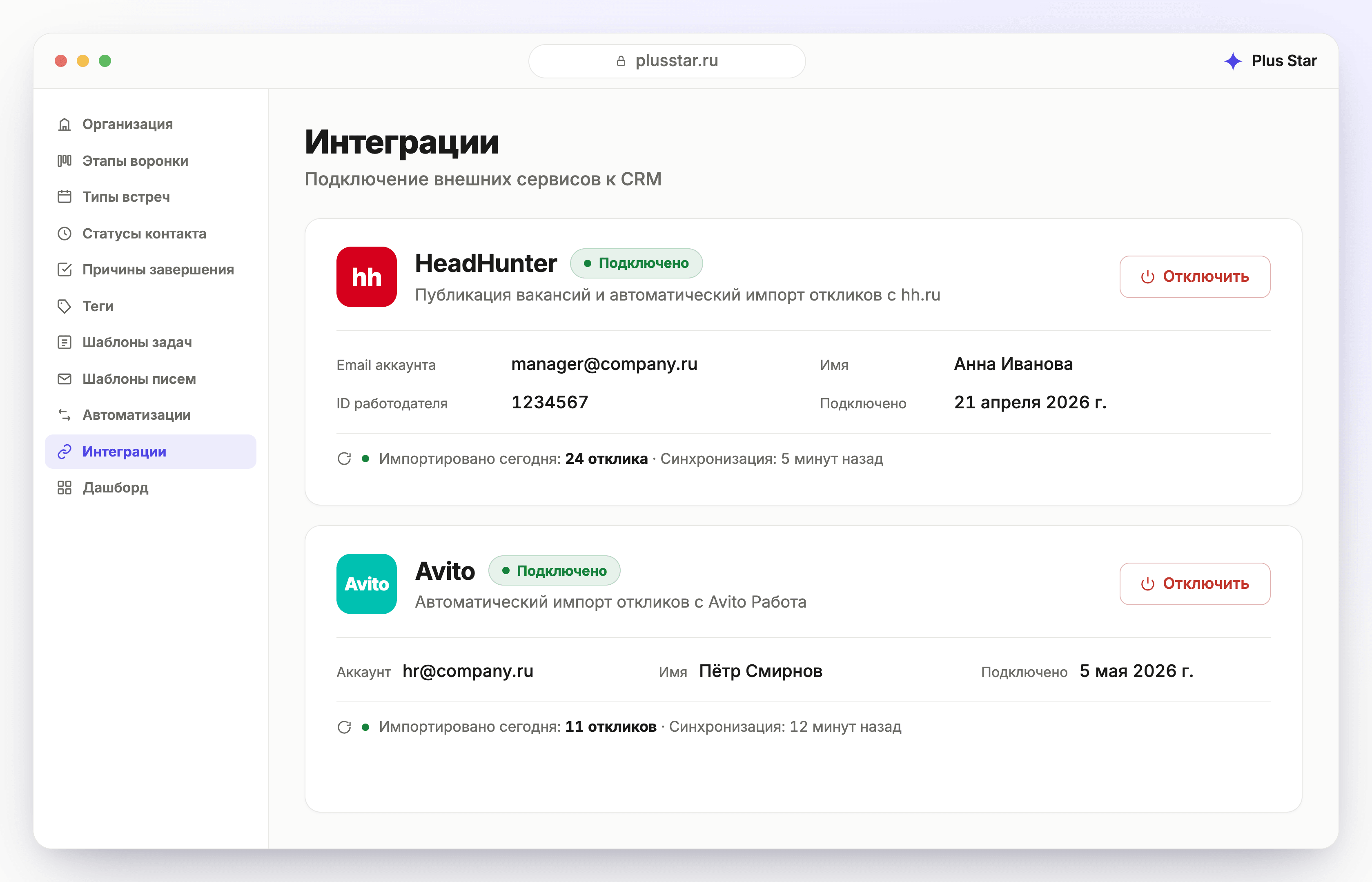Screen dimensions: 1372x882
Task: Click the Шаблоны писем envelope icon
Action: coord(65,379)
